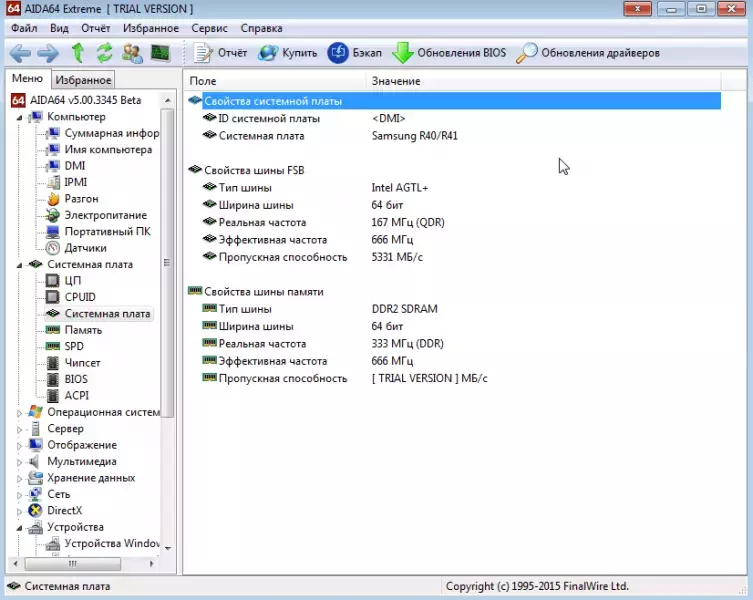753x600 pixels.
Task: Select the Память memory item
Action: (x=74, y=330)
